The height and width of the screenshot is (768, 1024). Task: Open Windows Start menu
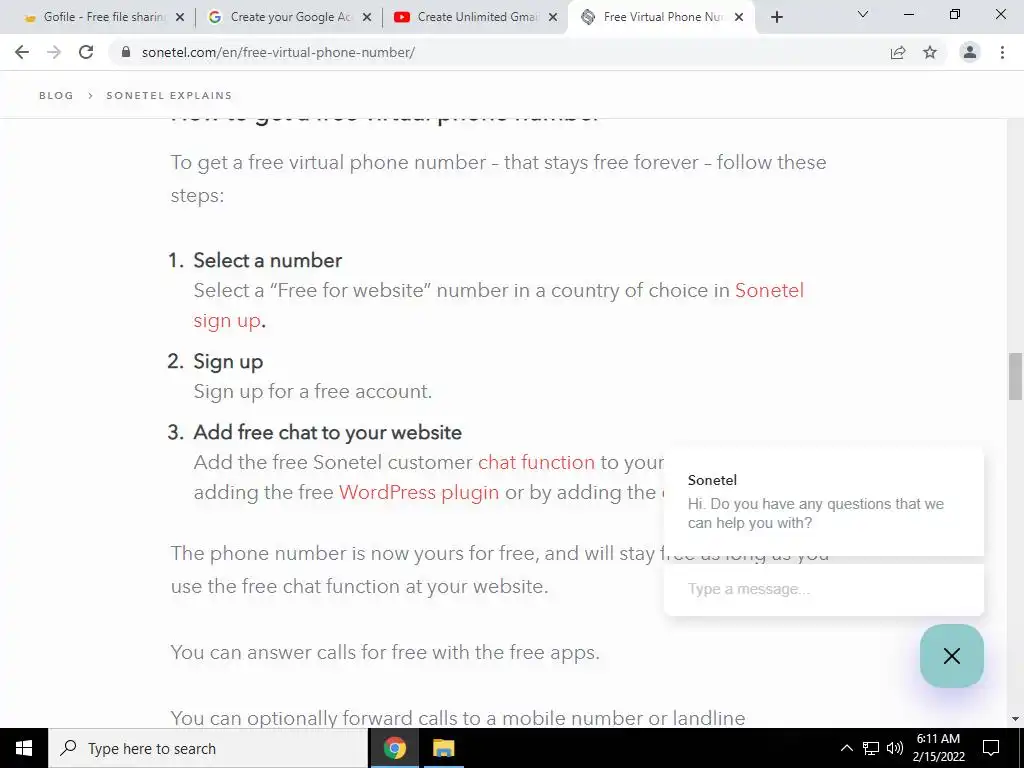[24, 748]
